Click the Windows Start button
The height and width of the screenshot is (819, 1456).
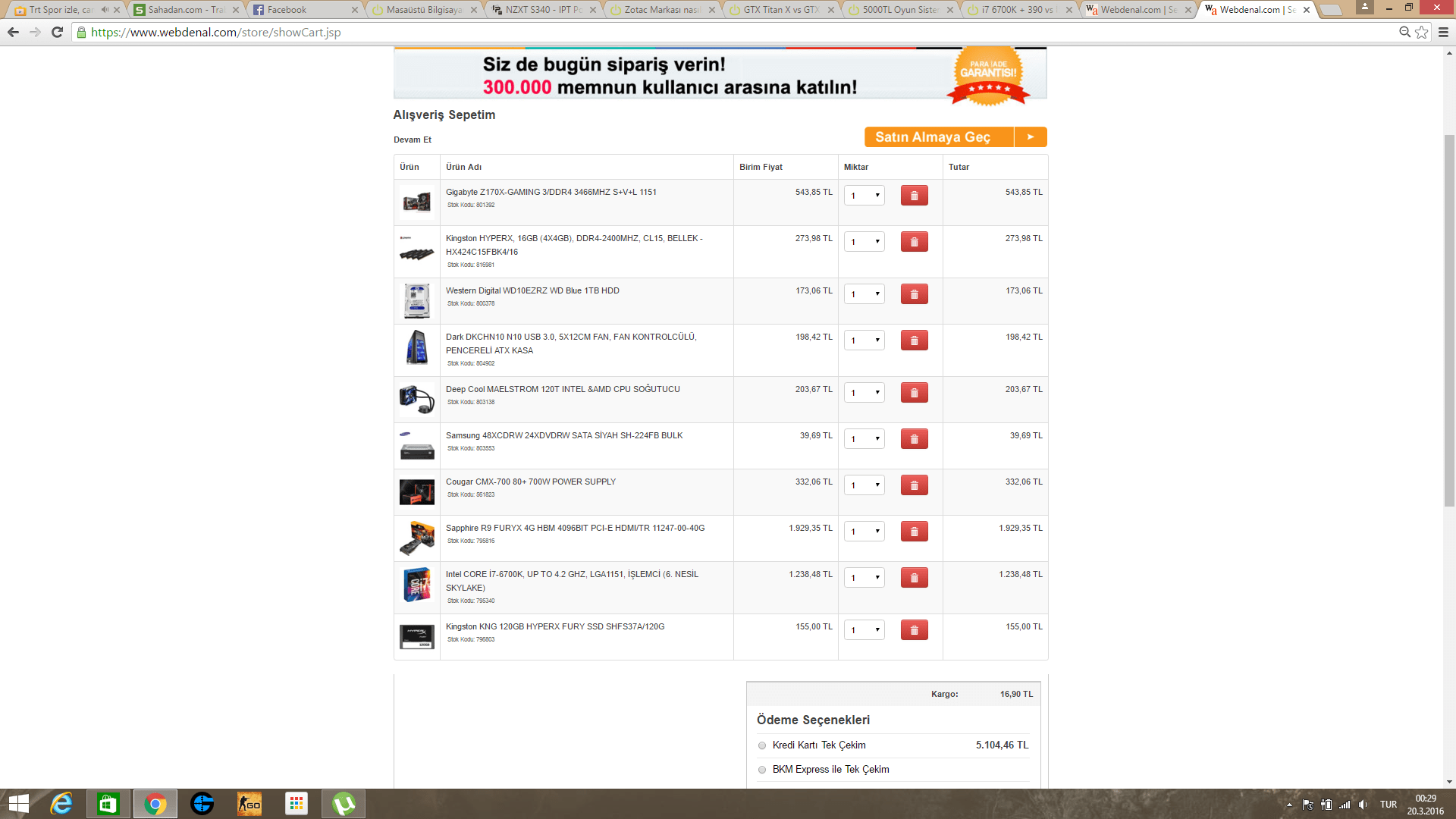pos(18,804)
